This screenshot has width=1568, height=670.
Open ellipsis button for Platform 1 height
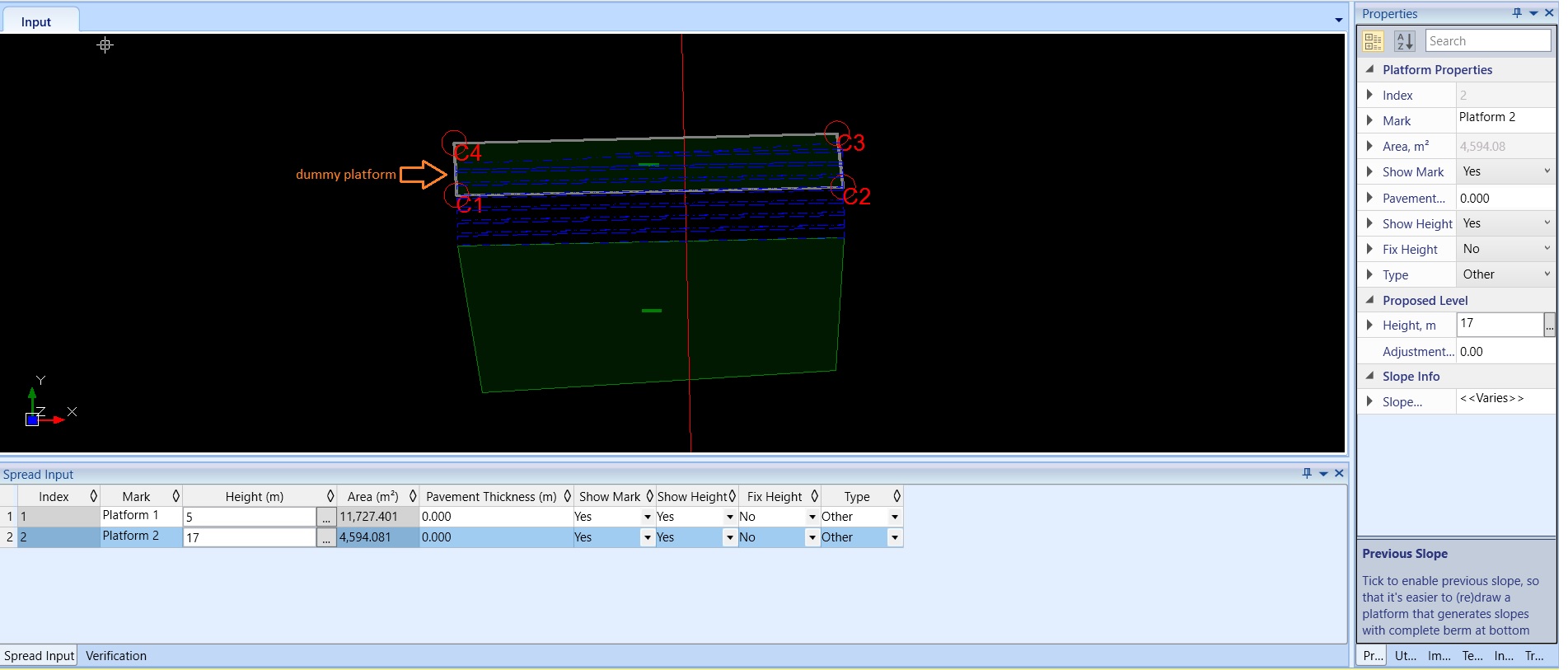pos(327,517)
